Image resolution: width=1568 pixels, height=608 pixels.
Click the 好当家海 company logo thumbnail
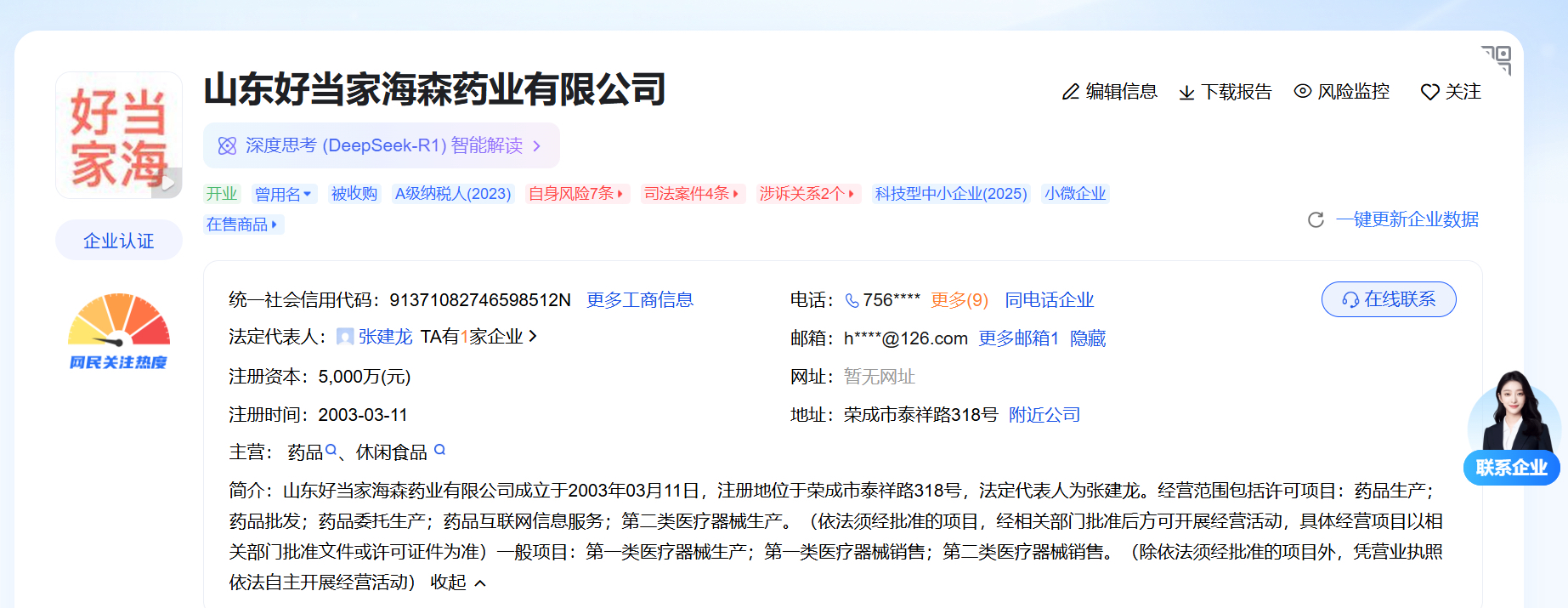pyautogui.click(x=118, y=135)
